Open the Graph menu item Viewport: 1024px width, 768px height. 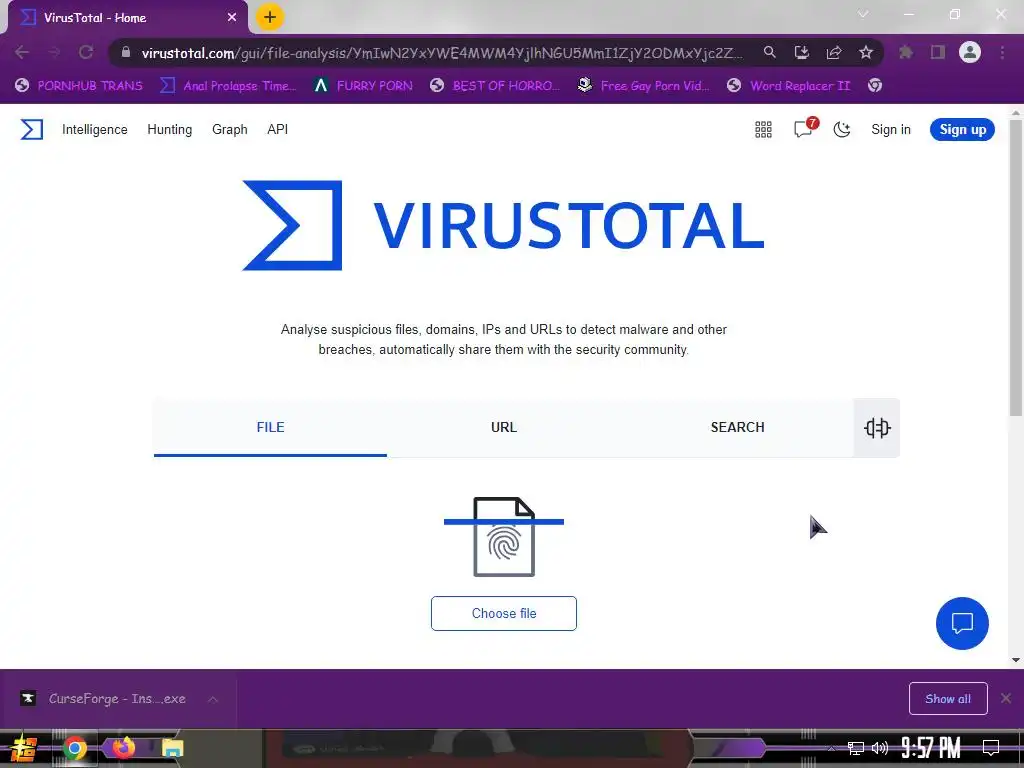[230, 129]
